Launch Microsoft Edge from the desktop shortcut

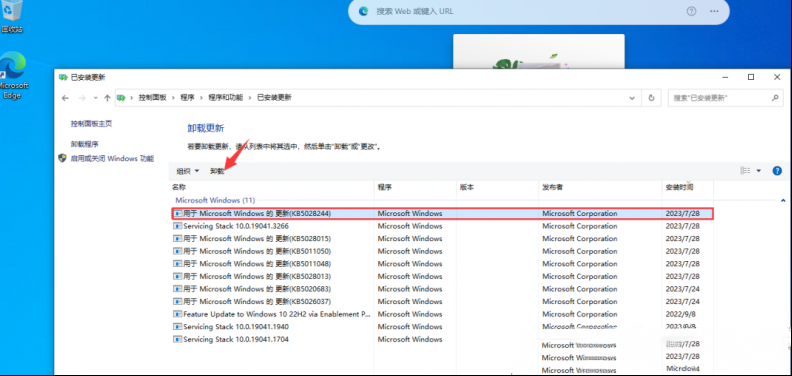coord(13,76)
